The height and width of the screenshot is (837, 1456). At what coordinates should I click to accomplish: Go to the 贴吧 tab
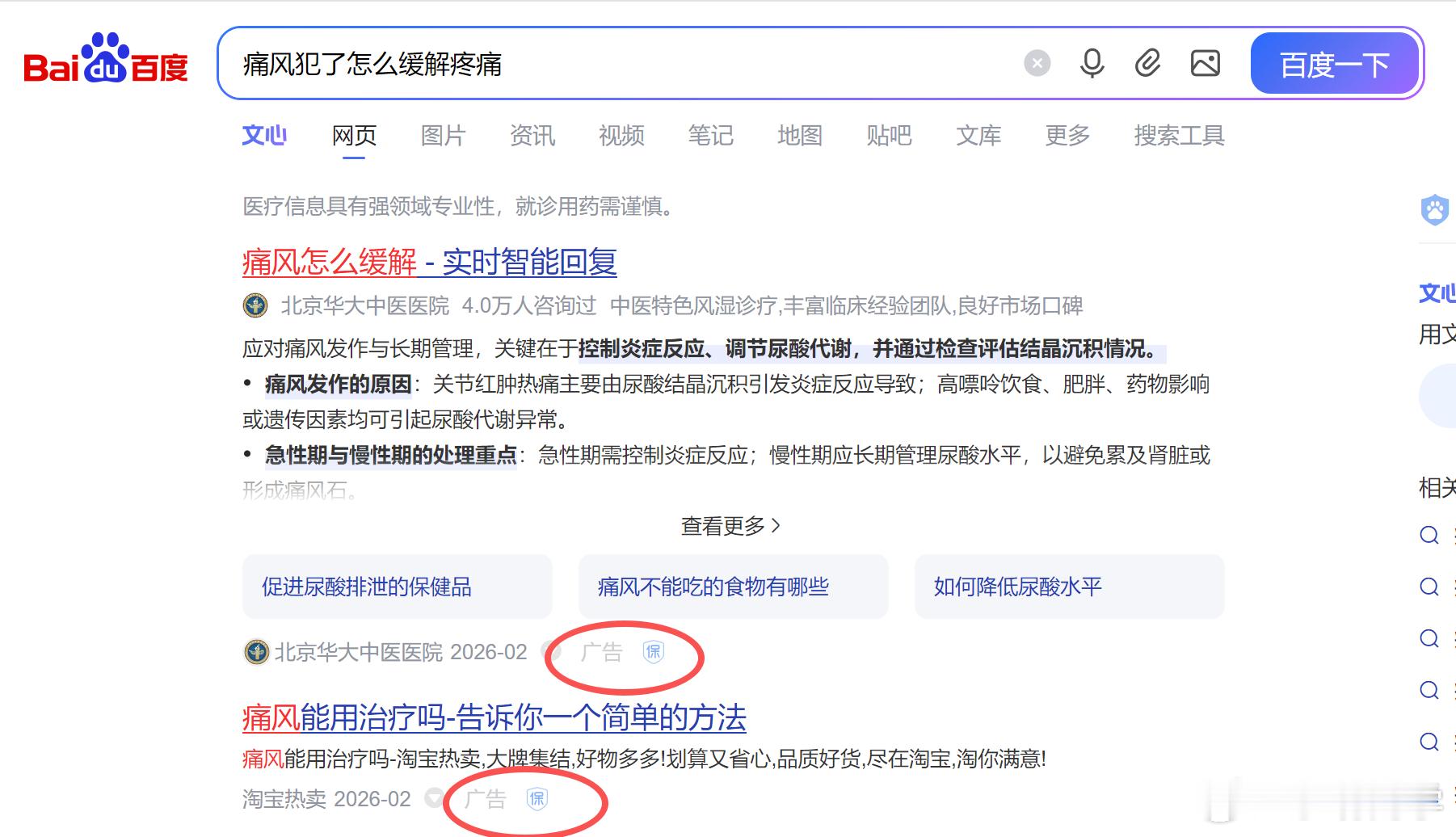tap(889, 136)
